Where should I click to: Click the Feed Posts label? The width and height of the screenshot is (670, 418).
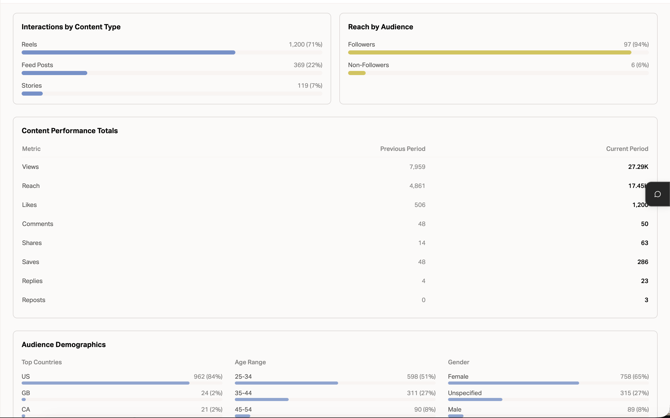pos(37,65)
